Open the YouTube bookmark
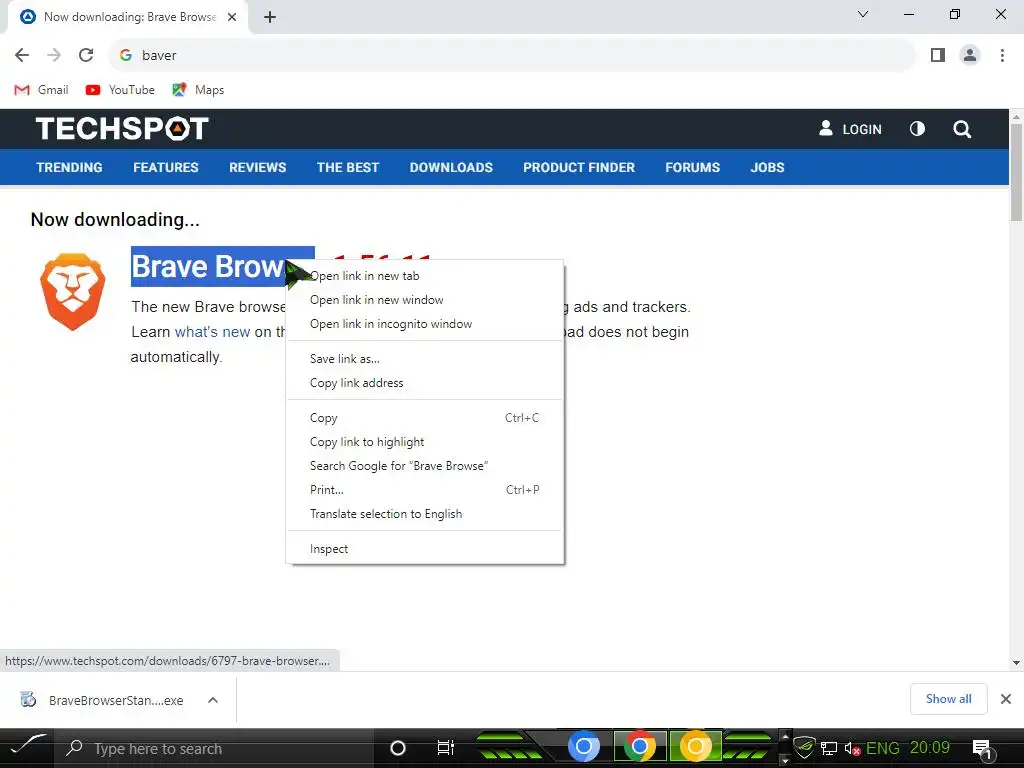This screenshot has height=768, width=1024. click(x=120, y=89)
